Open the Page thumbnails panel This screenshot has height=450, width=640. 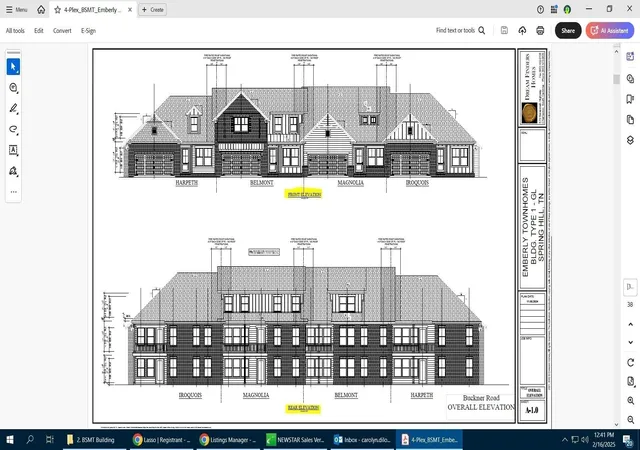point(630,119)
